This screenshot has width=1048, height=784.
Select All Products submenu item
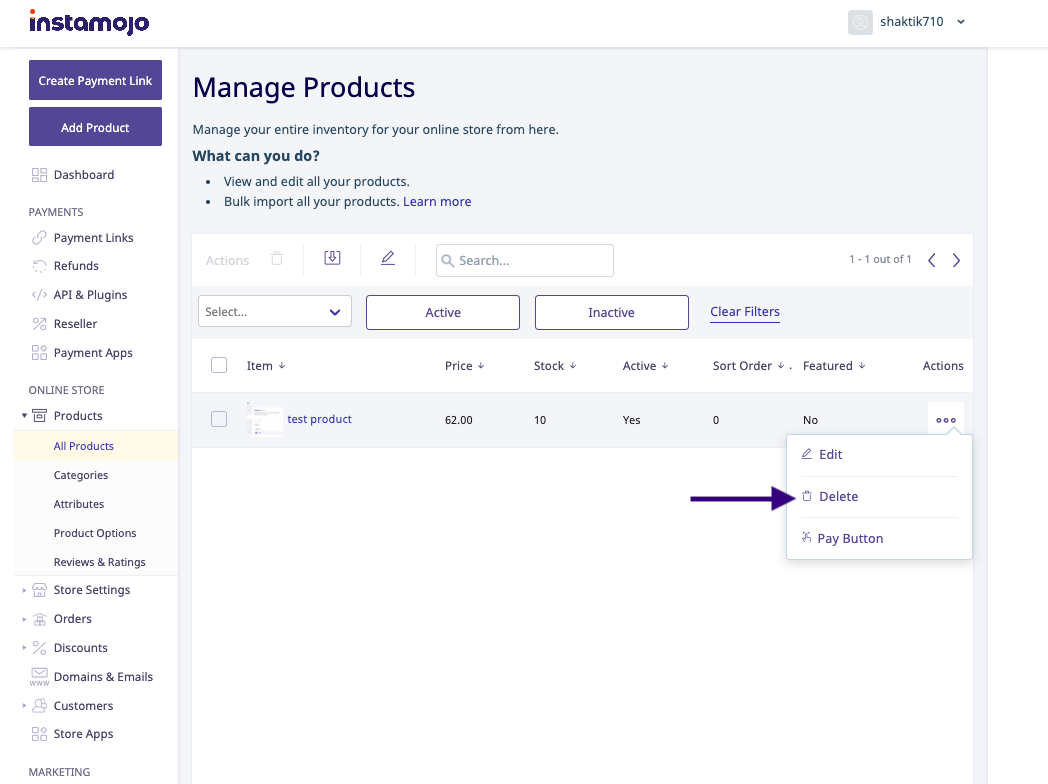84,446
